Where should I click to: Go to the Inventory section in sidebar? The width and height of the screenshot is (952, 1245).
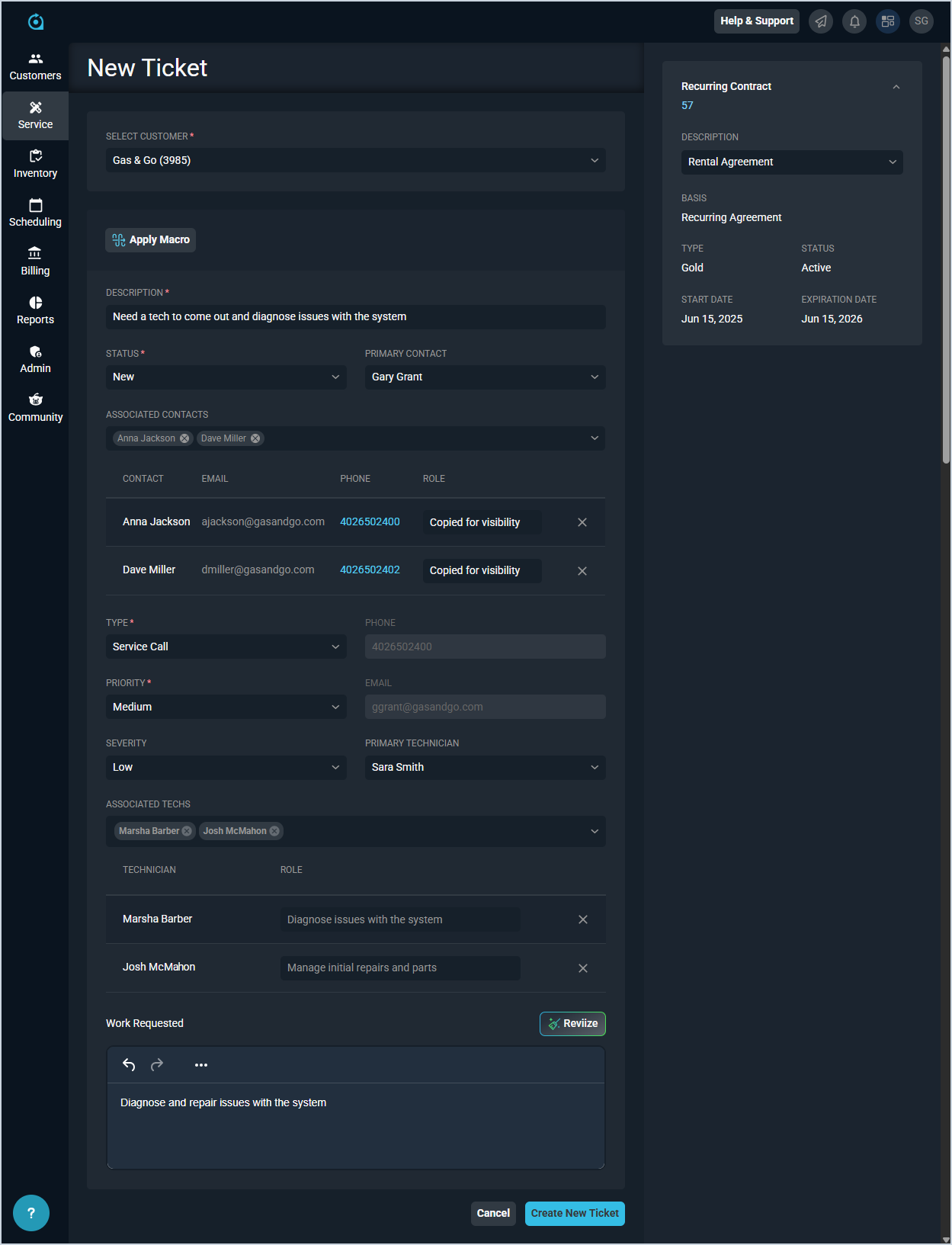35,164
